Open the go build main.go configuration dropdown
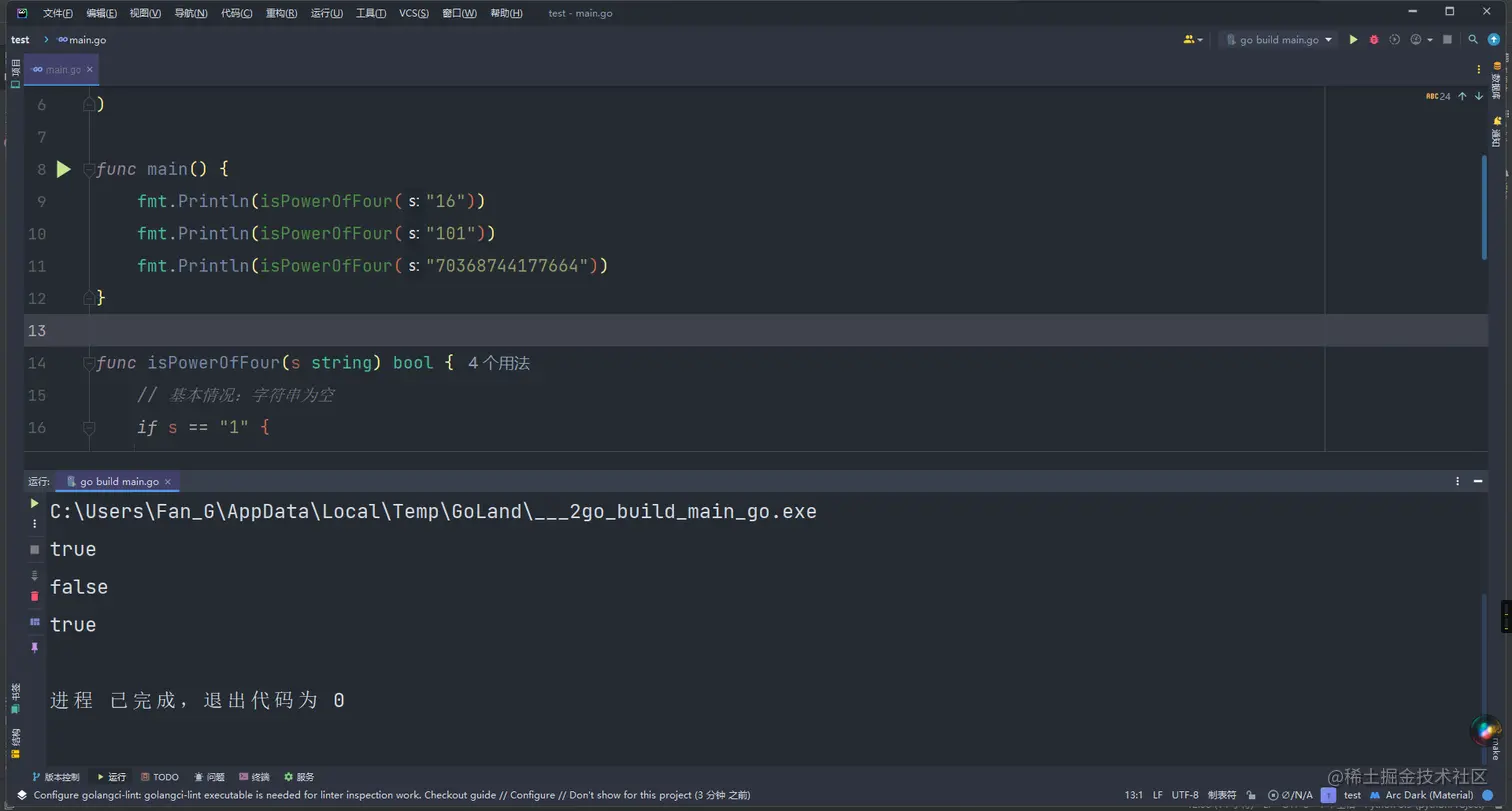This screenshot has height=811, width=1512. click(x=1279, y=40)
